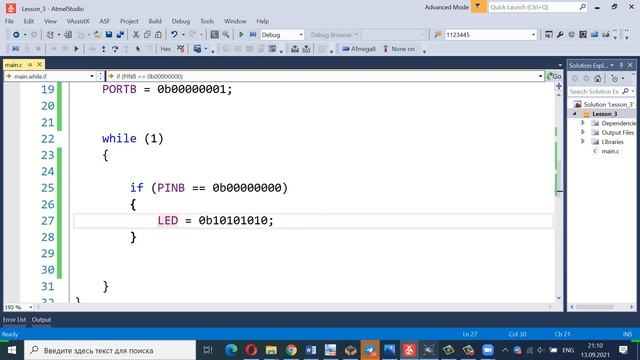Viewport: 640px width, 360px height.
Task: Undo the last edit
Action: click(x=174, y=35)
